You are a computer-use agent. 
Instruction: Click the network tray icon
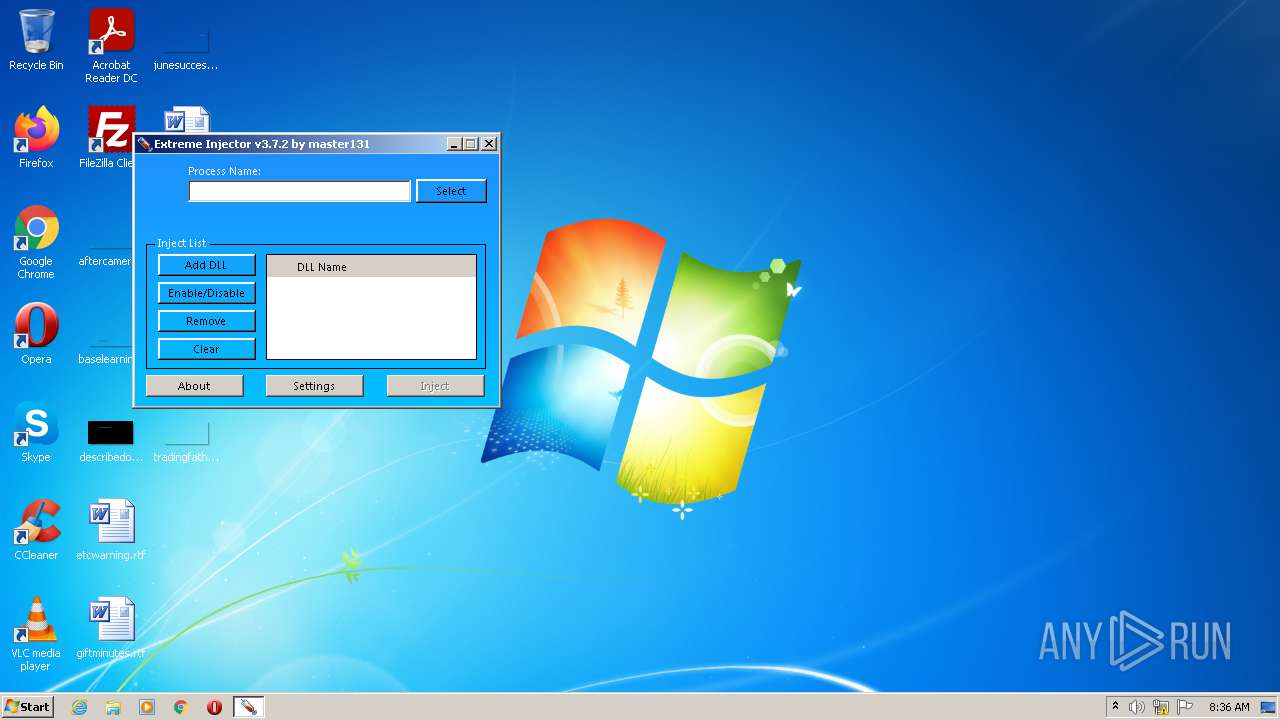1161,707
